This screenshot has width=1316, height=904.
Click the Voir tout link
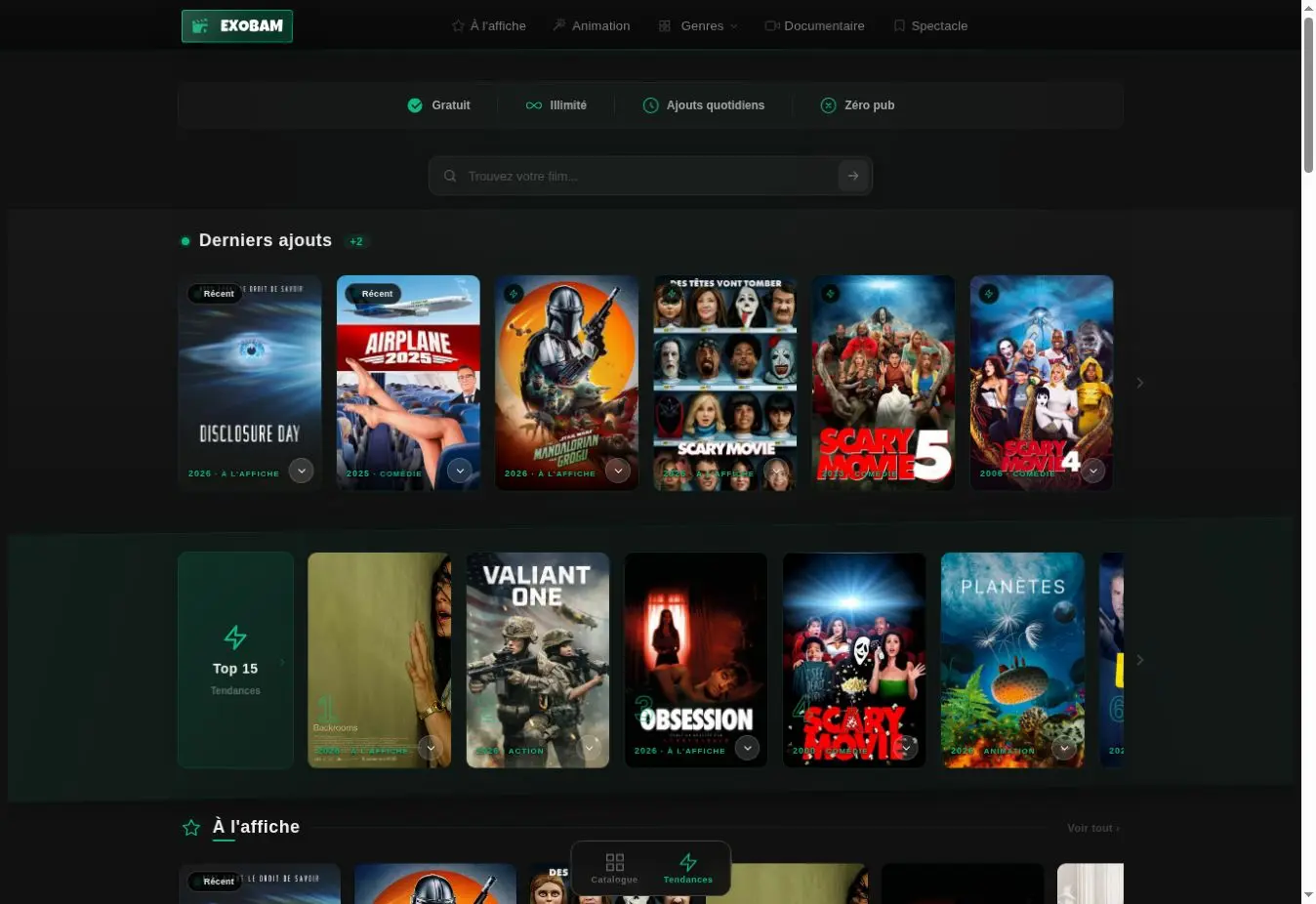point(1093,828)
